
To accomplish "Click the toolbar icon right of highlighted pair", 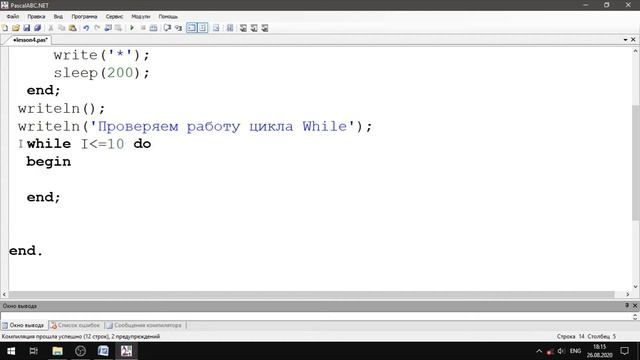I will point(216,28).
